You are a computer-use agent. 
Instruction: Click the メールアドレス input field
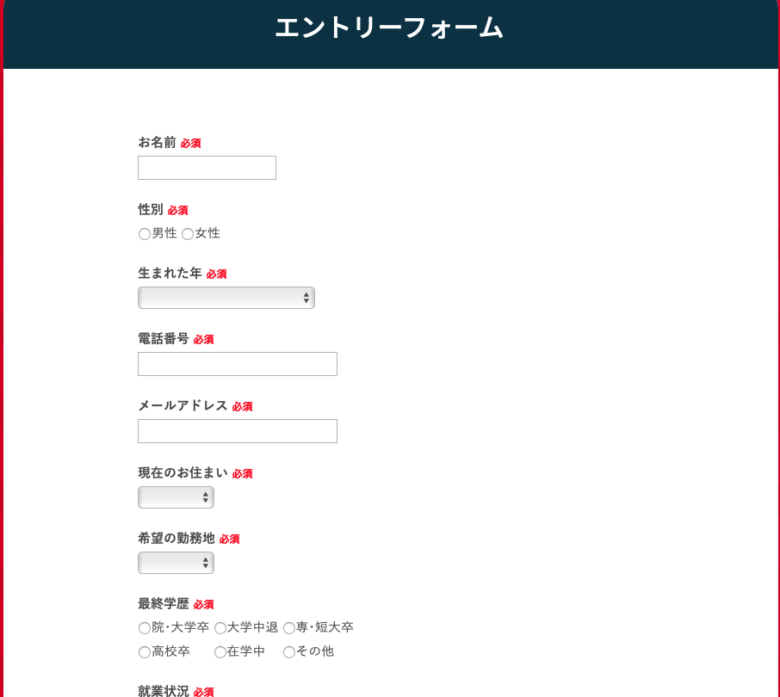coord(237,431)
